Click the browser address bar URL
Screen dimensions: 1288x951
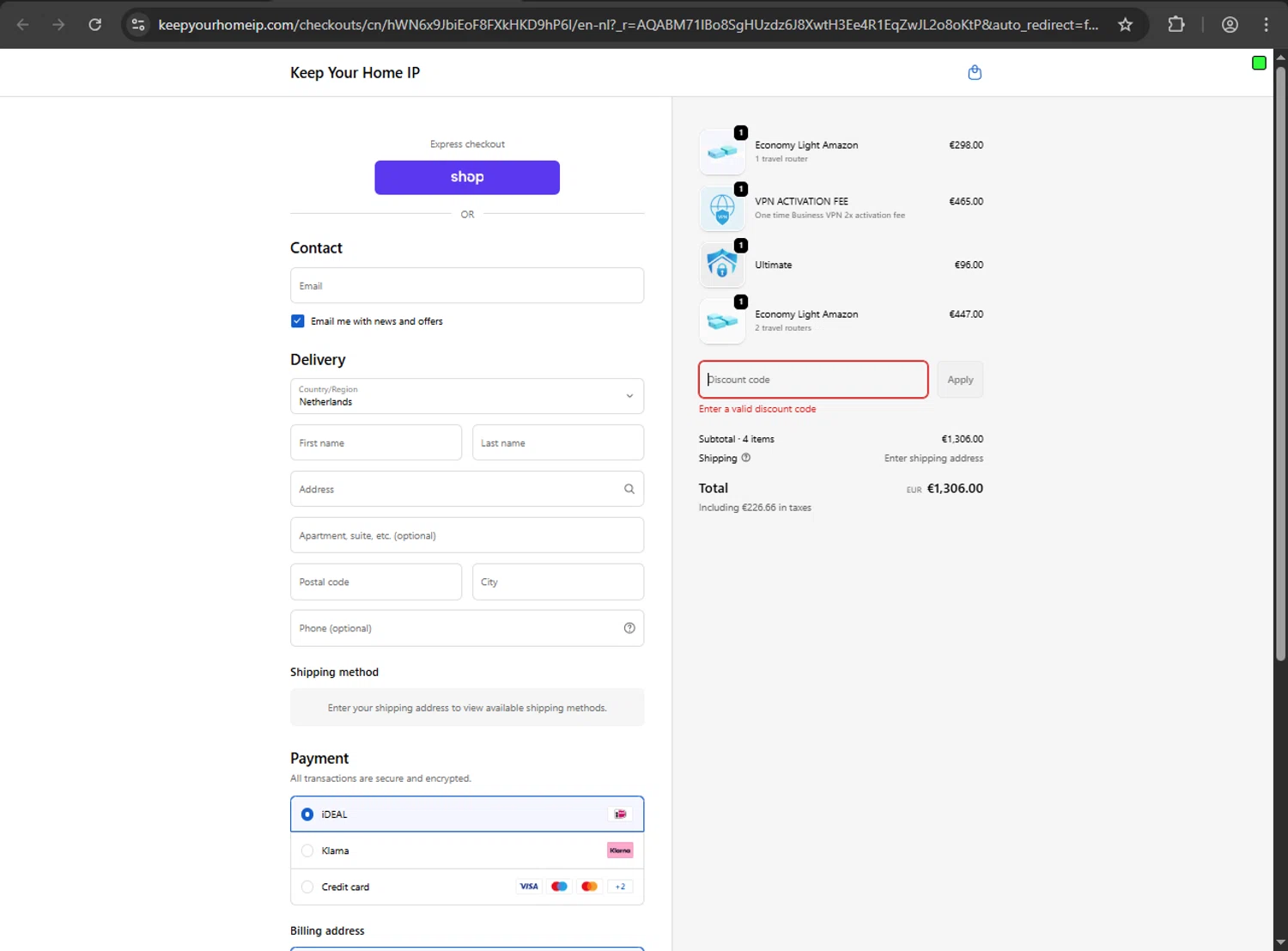click(x=628, y=25)
